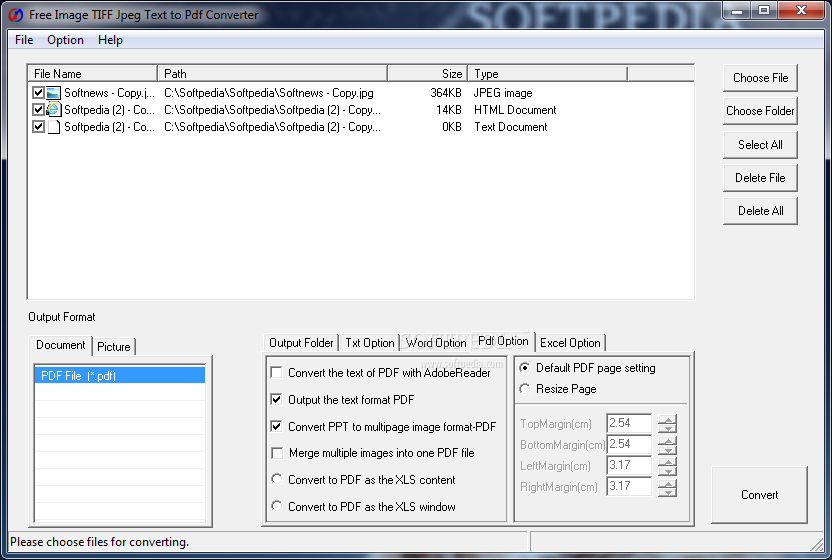The height and width of the screenshot is (560, 832).
Task: Sort by the Size column header
Action: click(x=428, y=74)
